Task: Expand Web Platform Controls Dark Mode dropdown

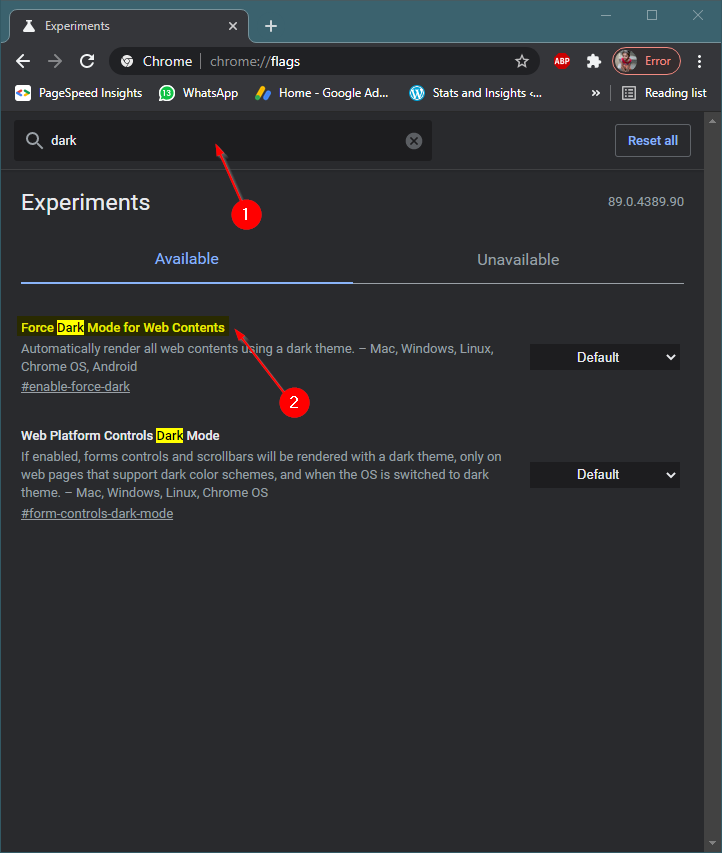Action: coord(604,475)
